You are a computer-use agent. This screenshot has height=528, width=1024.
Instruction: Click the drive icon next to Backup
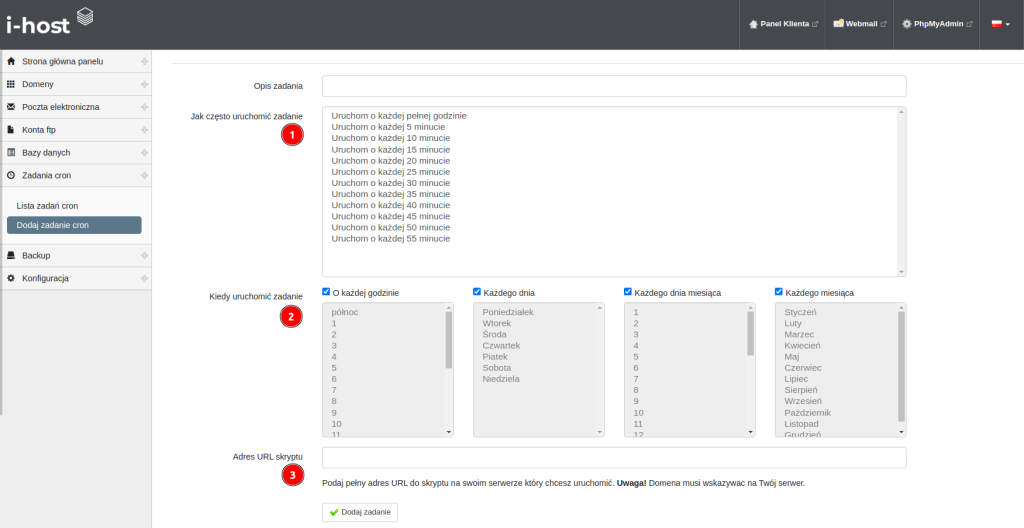coord(11,255)
